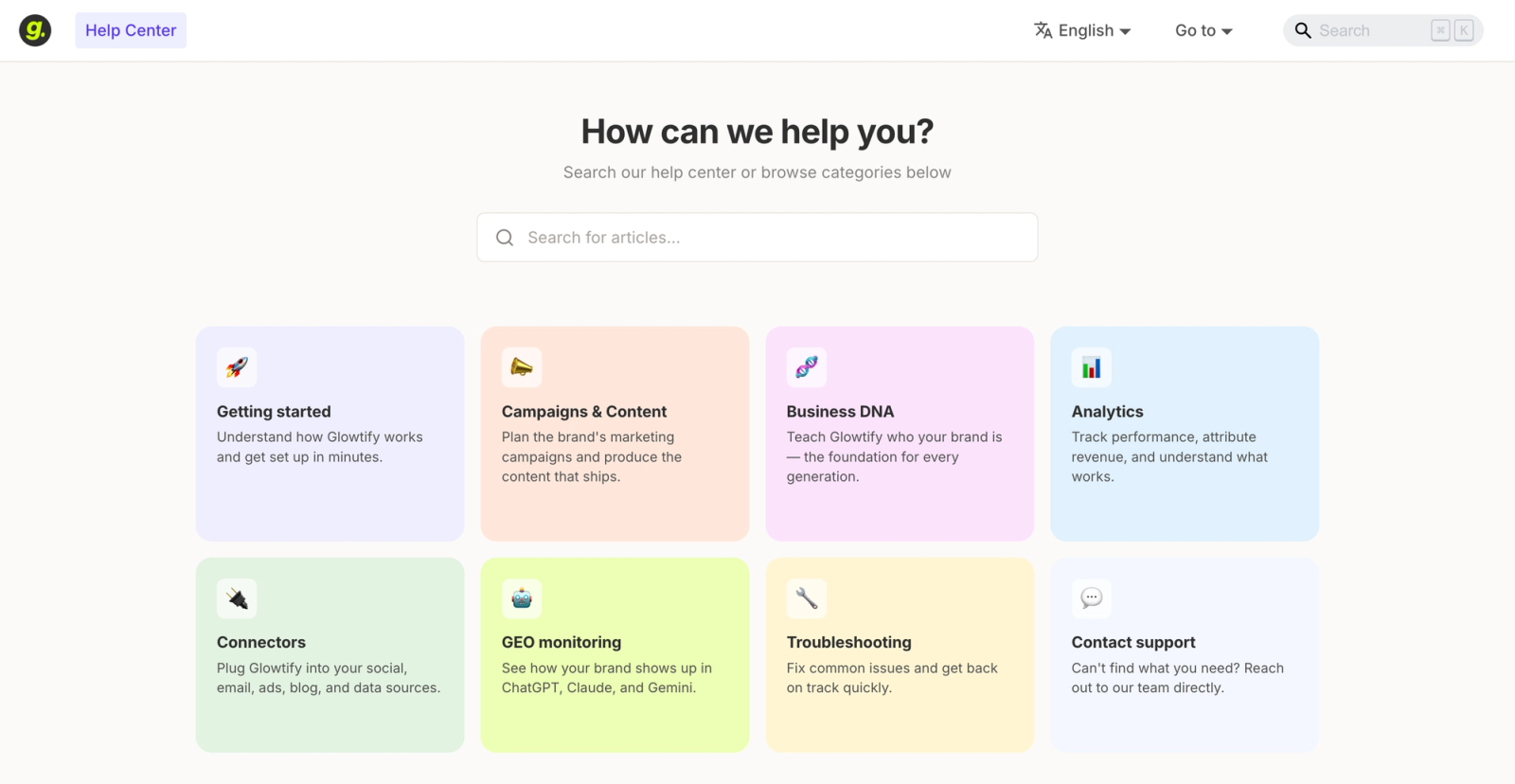Click the megaphone icon on Campaigns & Content

coord(522,367)
